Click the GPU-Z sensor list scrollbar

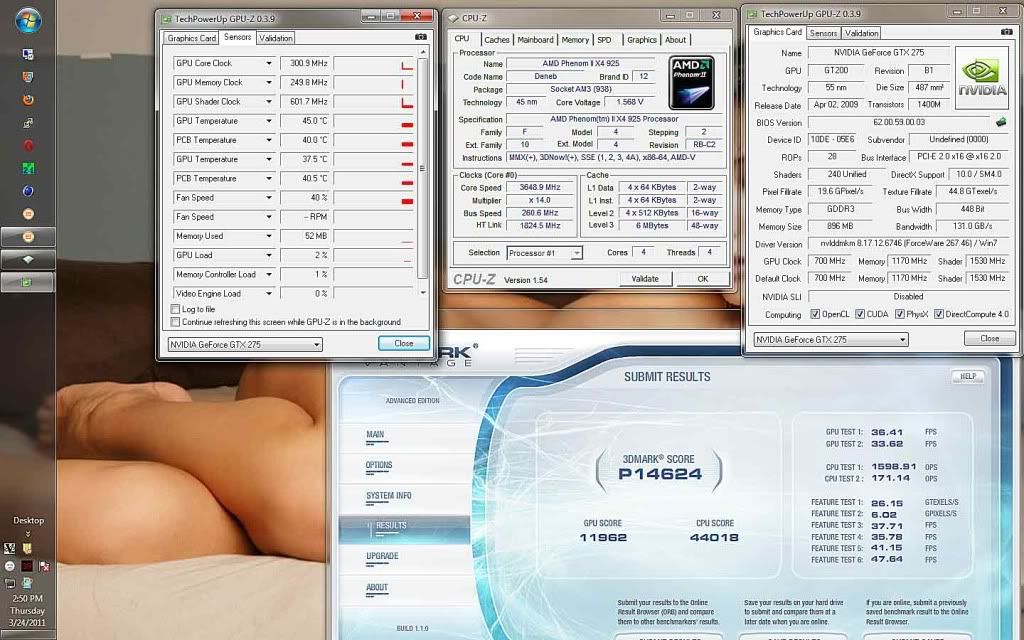[x=423, y=168]
